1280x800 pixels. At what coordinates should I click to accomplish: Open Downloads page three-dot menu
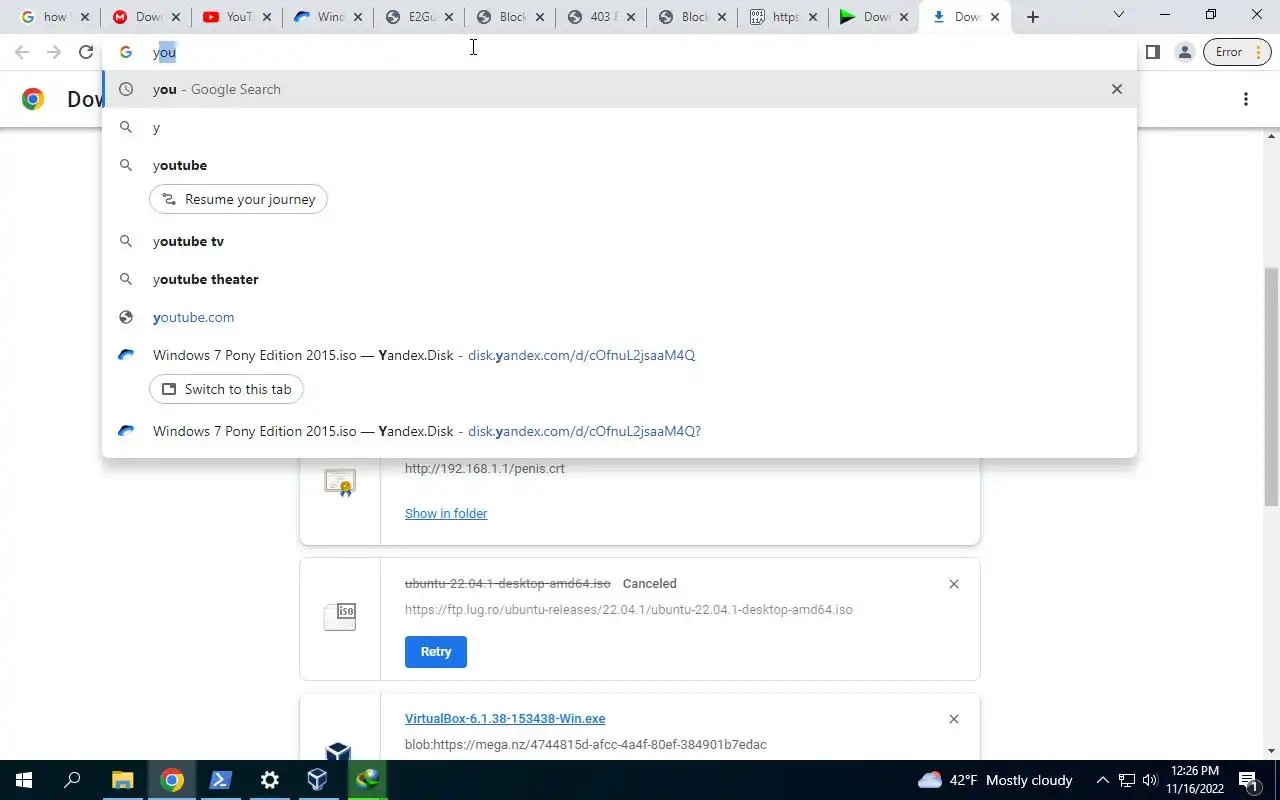point(1246,99)
